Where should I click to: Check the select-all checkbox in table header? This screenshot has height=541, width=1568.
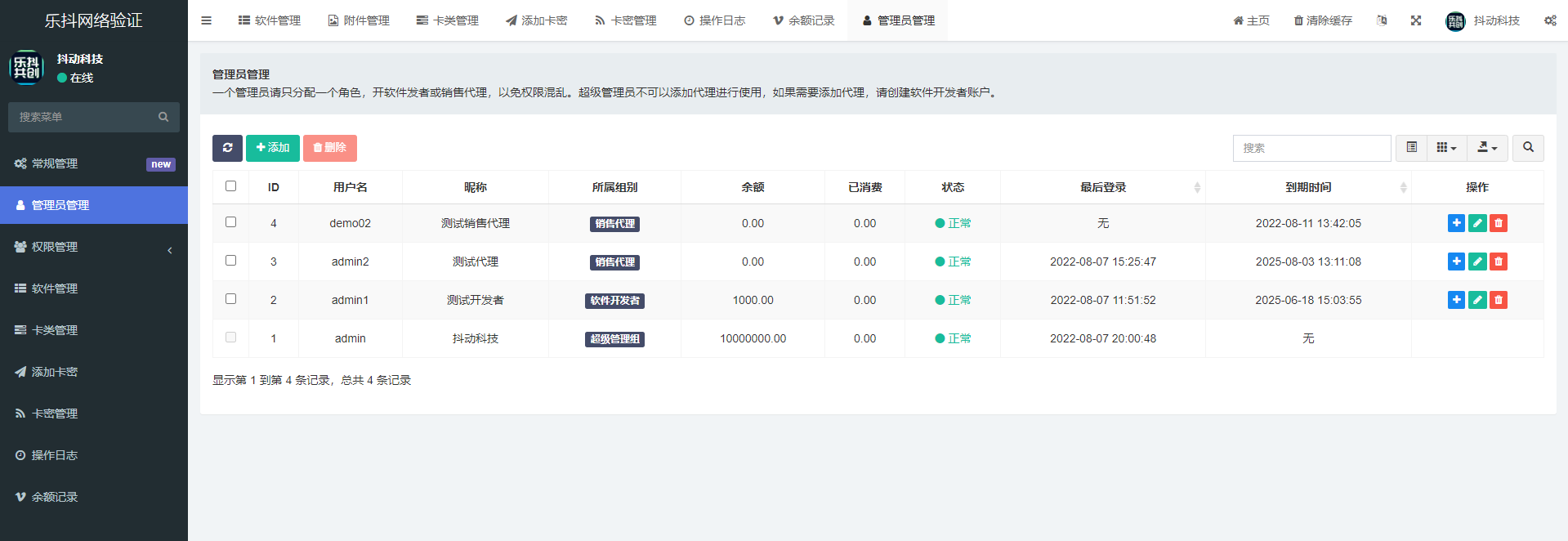[x=230, y=186]
